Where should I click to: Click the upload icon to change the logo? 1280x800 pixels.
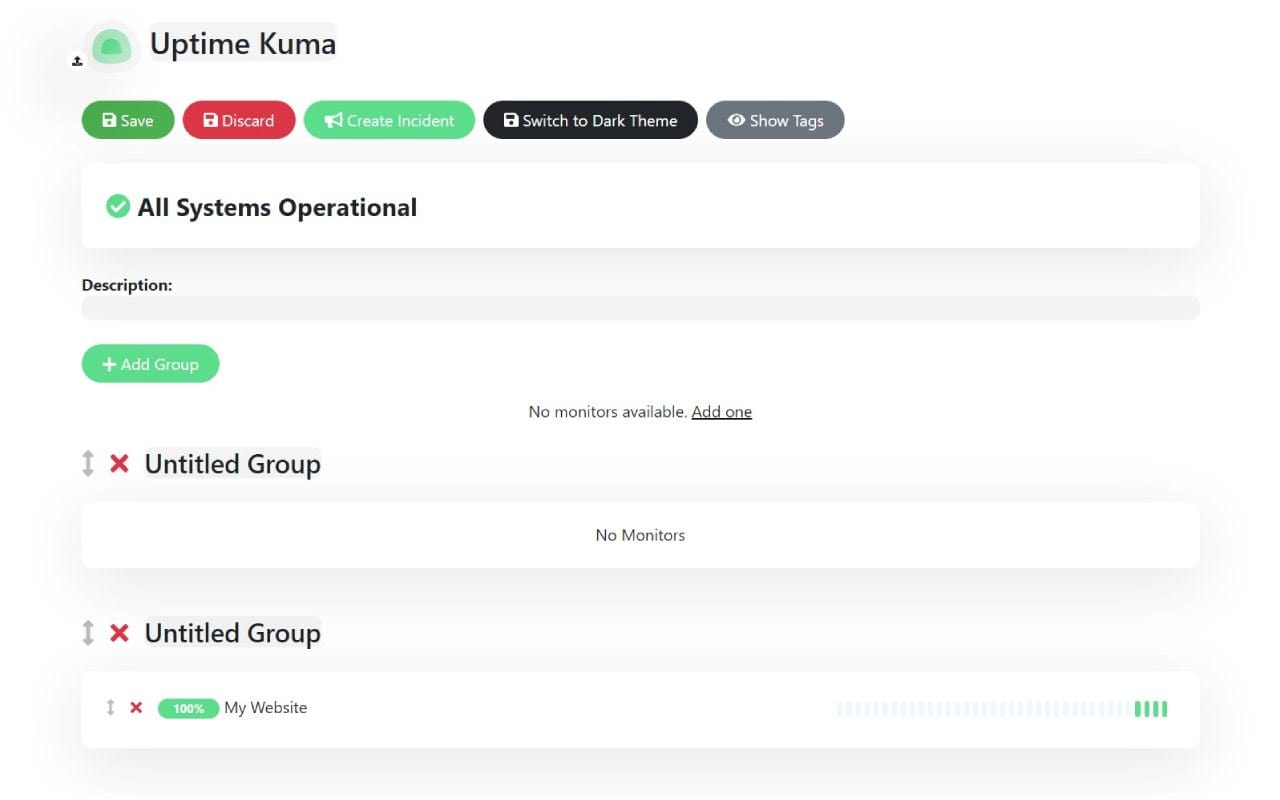pos(76,61)
